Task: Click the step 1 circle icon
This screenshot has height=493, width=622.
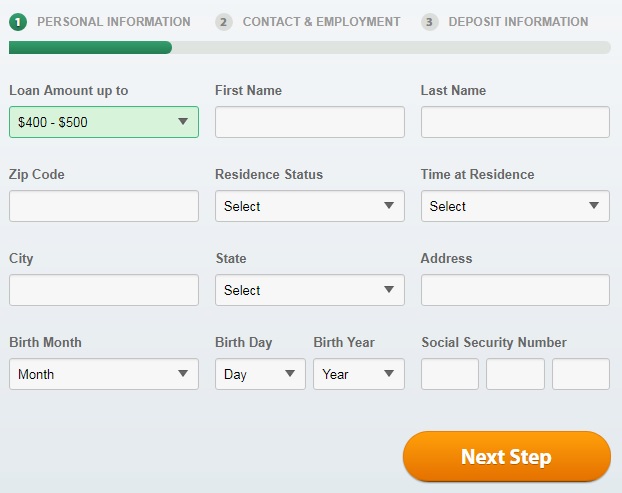Action: [x=18, y=22]
